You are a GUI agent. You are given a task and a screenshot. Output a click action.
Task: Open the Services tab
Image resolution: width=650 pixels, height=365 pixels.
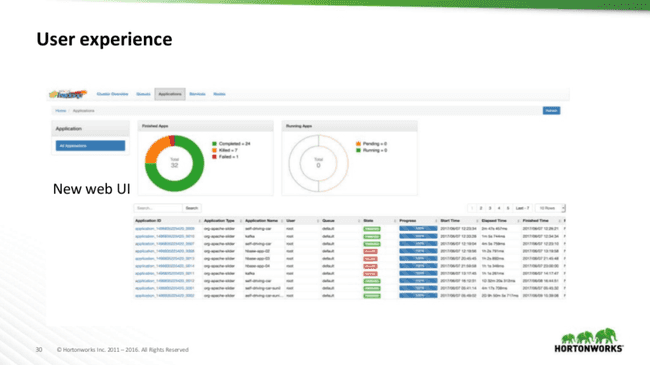point(197,94)
